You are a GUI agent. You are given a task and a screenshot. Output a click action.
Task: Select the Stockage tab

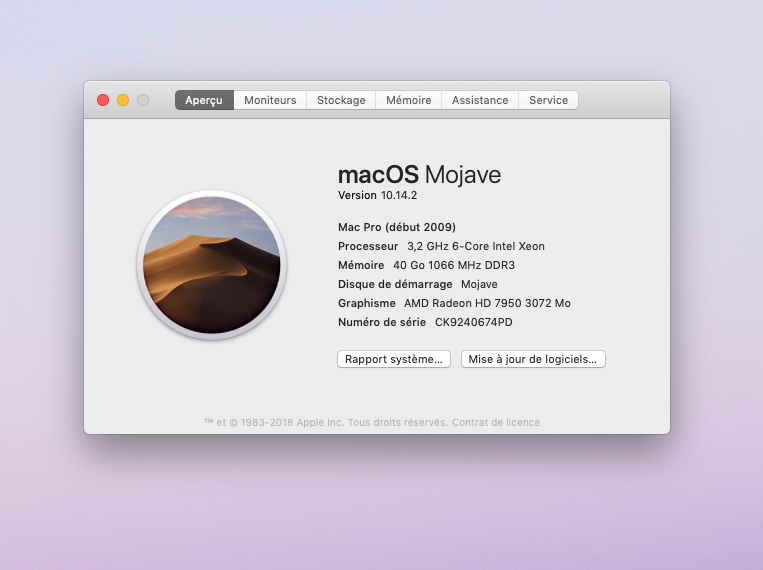pos(341,100)
